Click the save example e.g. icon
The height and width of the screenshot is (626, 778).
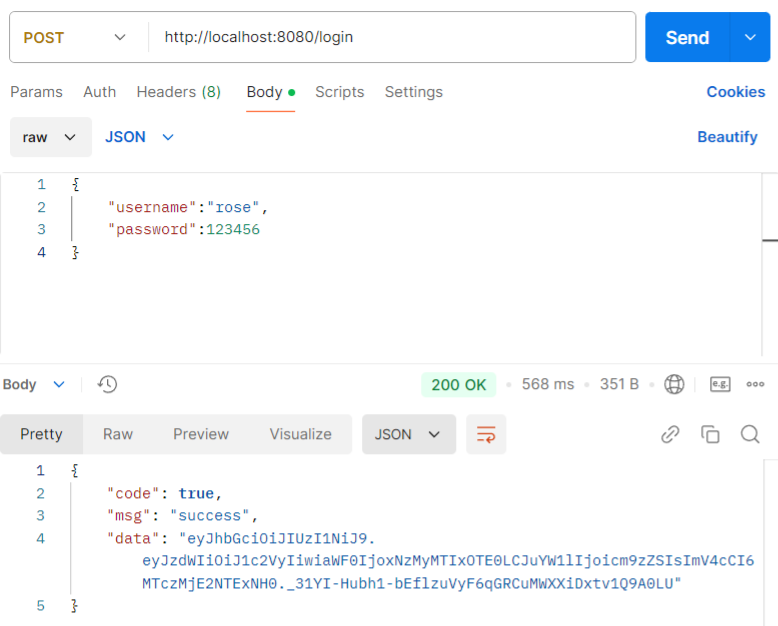720,384
